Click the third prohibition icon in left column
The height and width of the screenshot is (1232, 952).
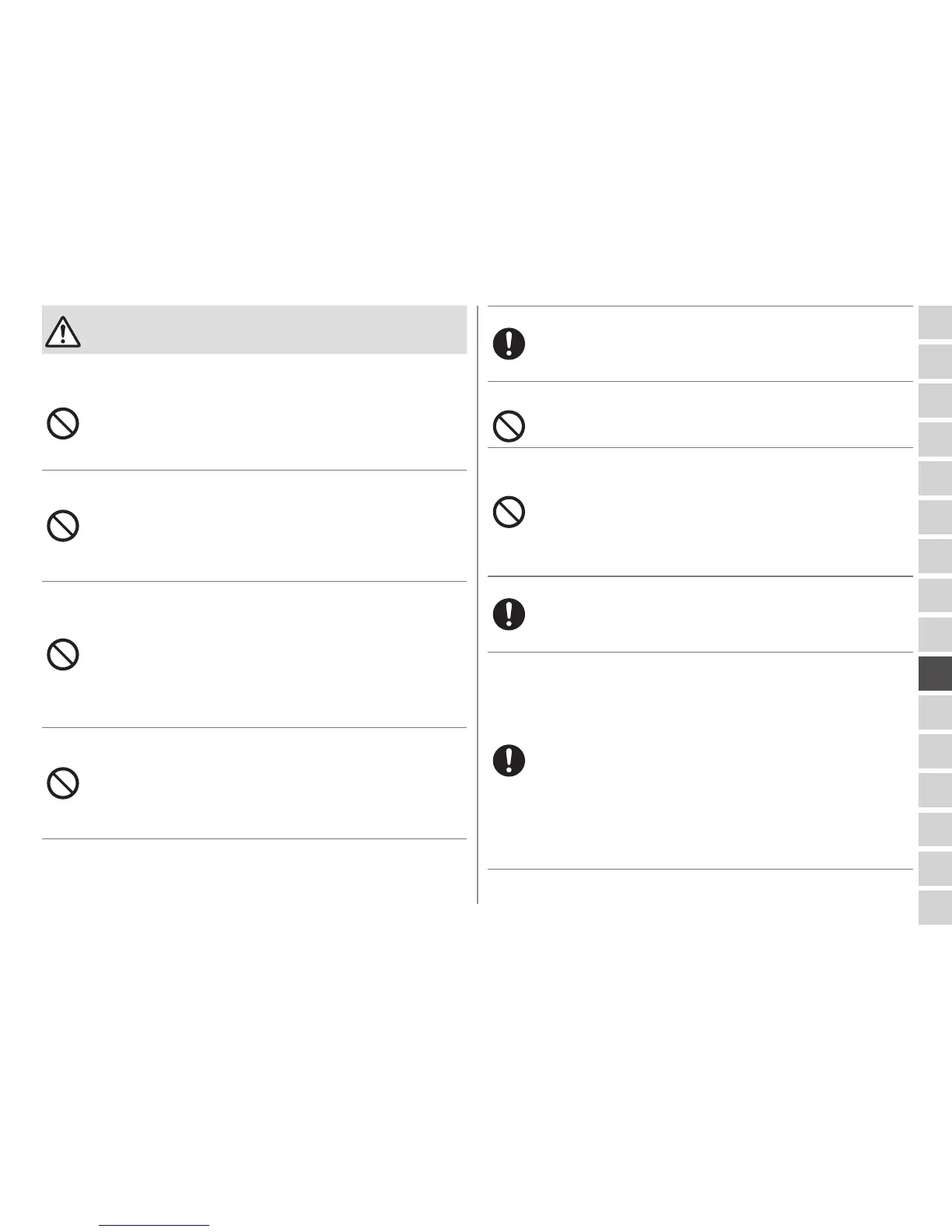pyautogui.click(x=63, y=655)
